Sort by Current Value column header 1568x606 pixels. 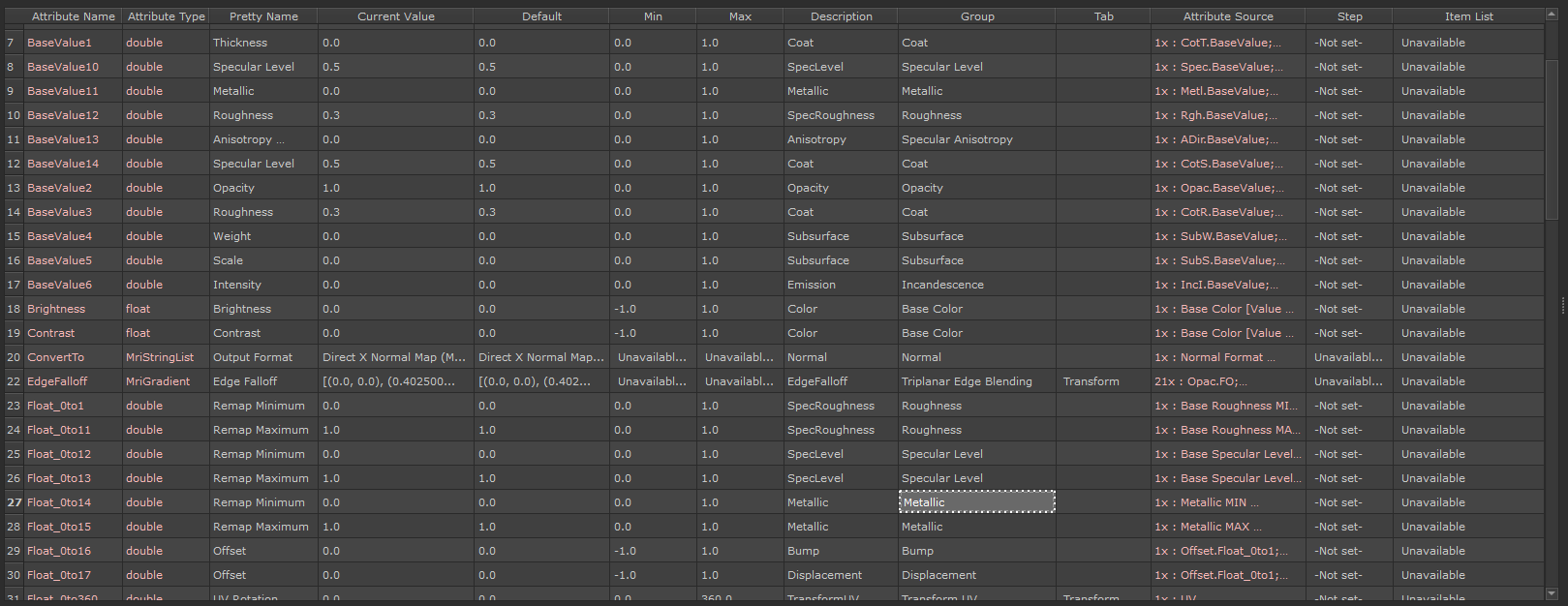point(395,16)
